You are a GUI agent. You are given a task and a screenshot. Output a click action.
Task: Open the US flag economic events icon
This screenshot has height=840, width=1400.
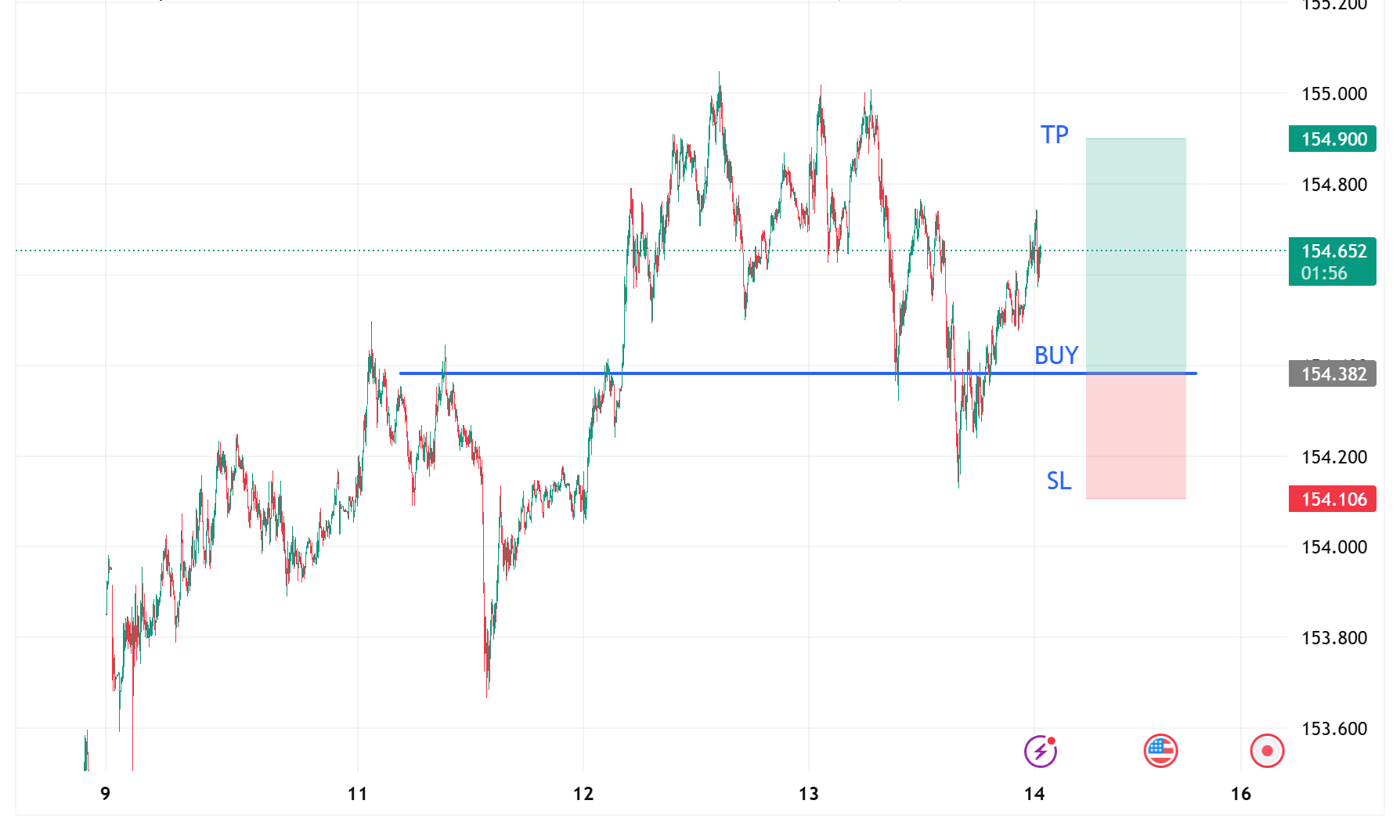click(1160, 750)
